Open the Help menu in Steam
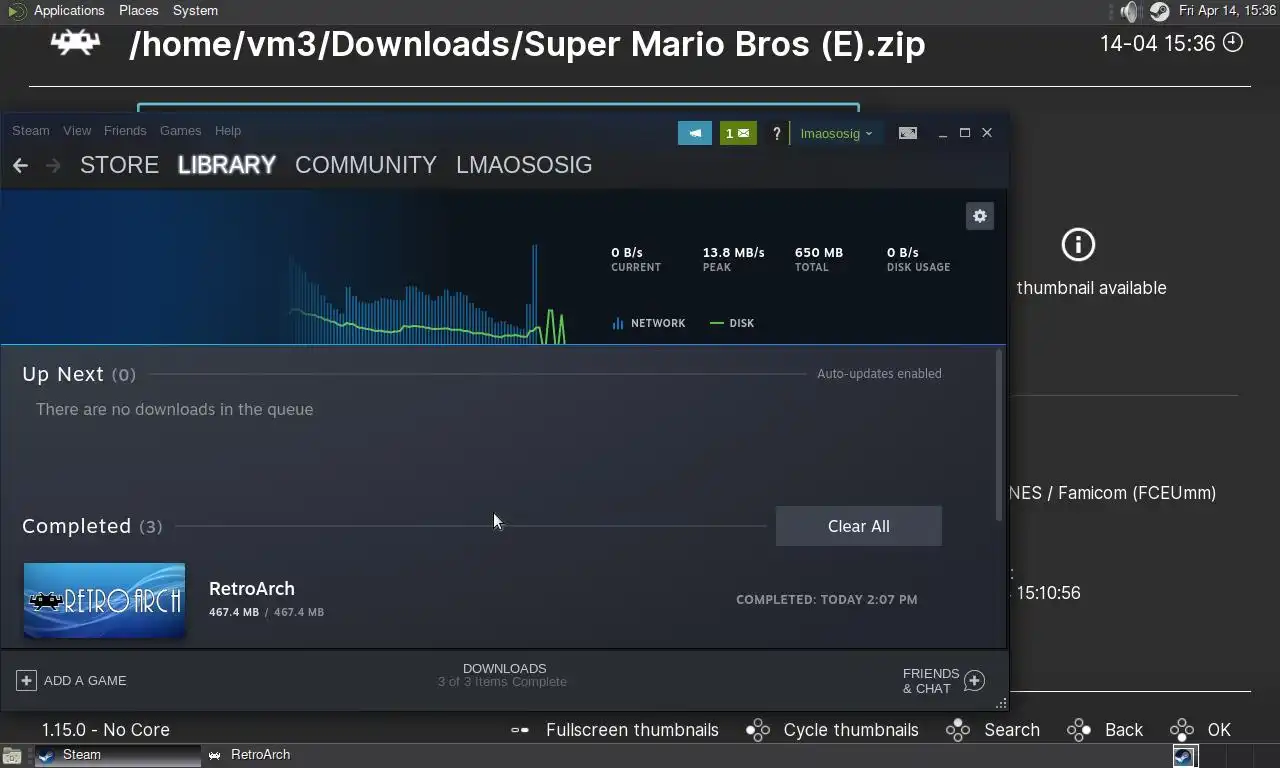The width and height of the screenshot is (1280, 768). [x=228, y=131]
